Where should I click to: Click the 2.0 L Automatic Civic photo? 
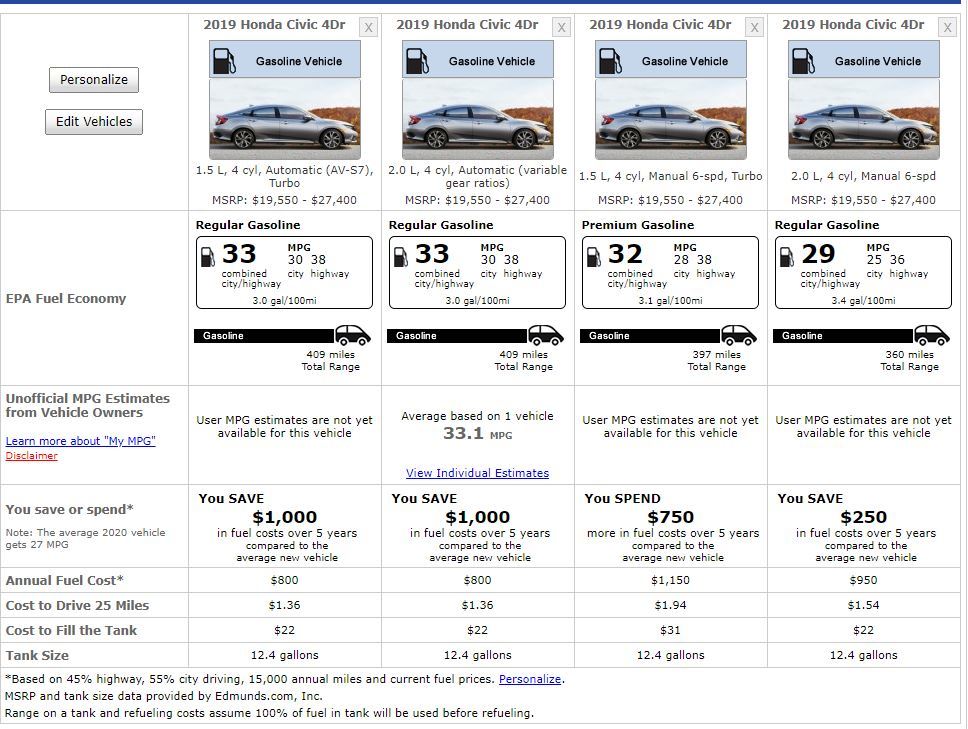pos(478,119)
